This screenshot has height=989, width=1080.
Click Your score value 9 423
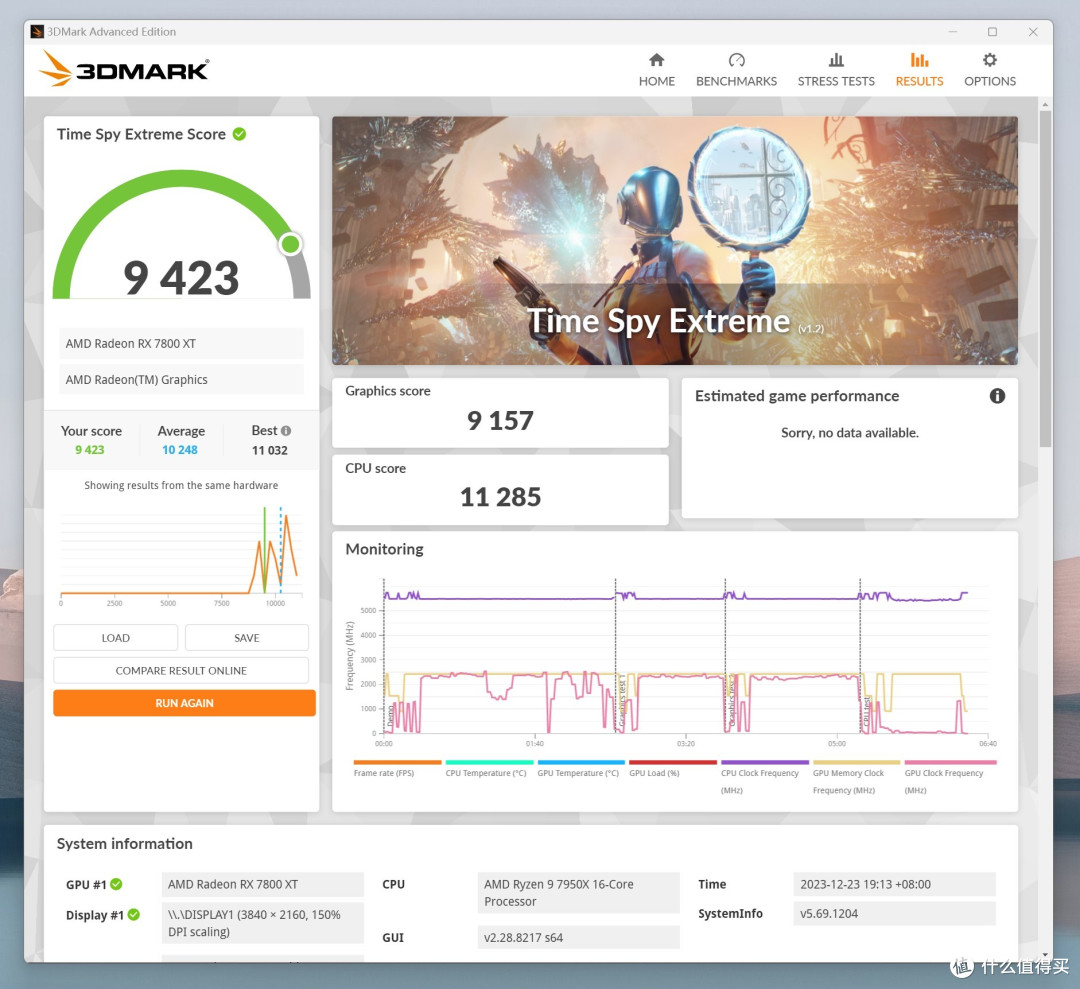point(90,450)
